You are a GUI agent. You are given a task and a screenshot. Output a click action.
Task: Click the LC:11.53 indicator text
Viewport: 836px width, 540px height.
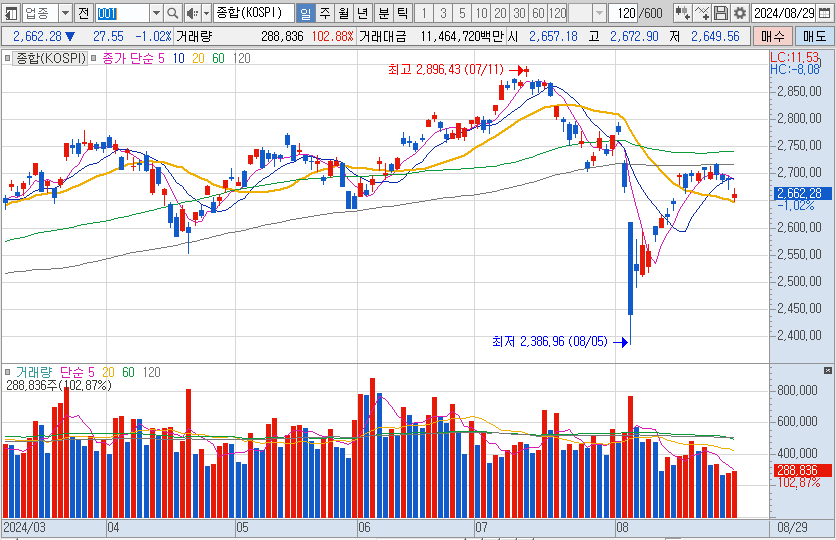794,57
